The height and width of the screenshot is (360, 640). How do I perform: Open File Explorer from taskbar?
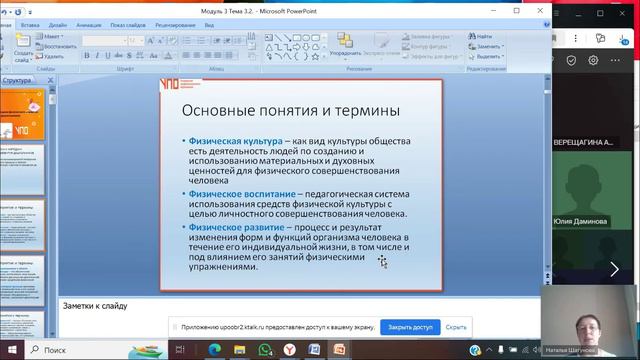pos(240,350)
